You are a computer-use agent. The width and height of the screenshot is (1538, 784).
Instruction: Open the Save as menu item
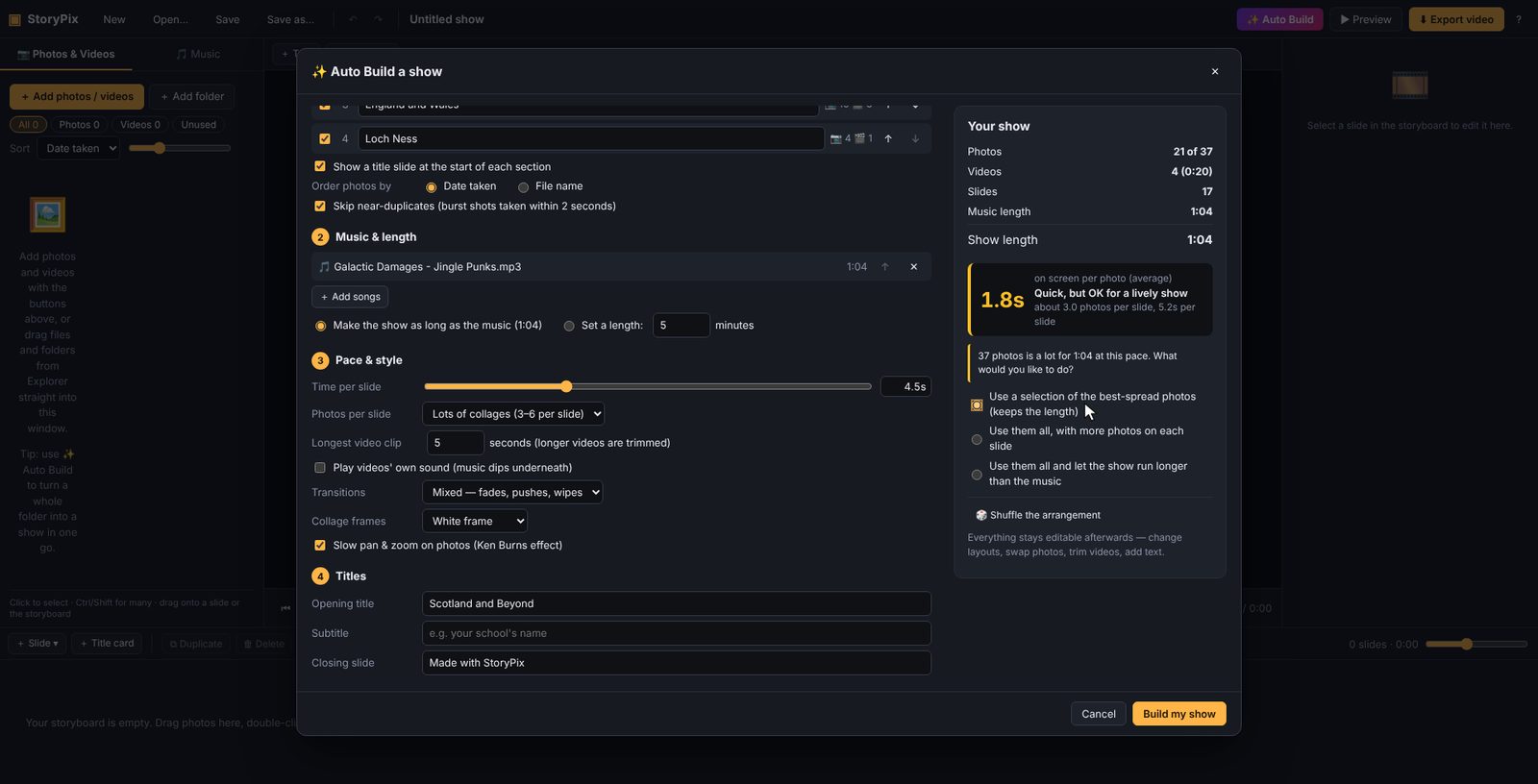[290, 19]
